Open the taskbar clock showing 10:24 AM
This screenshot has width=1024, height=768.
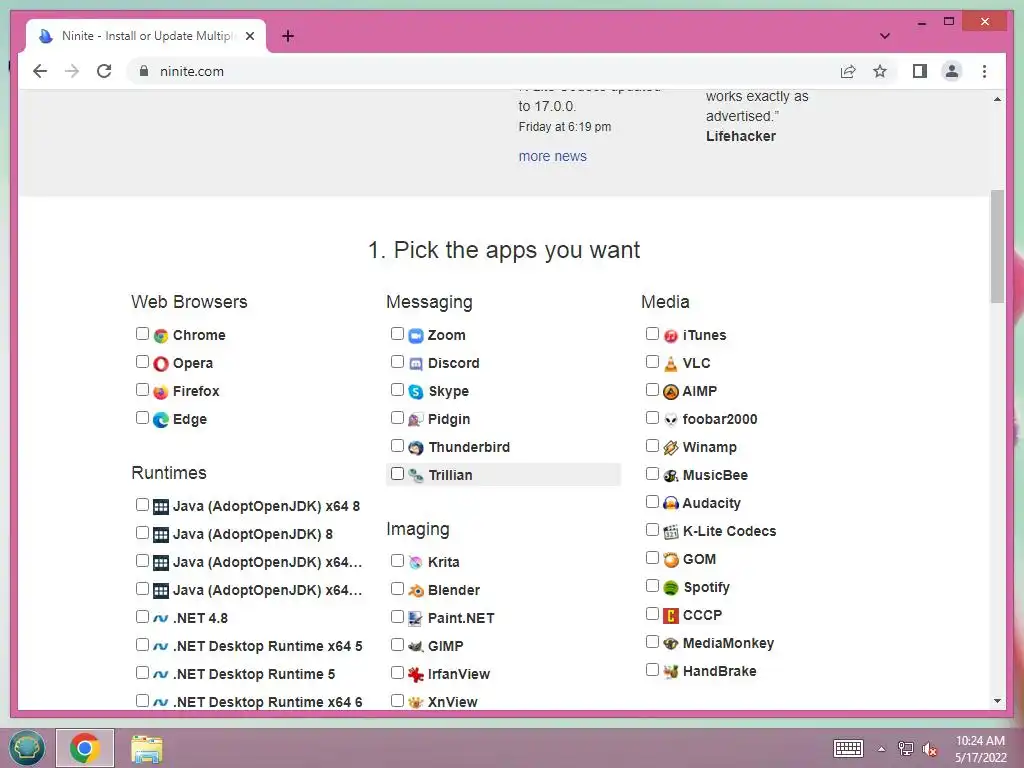tap(980, 749)
